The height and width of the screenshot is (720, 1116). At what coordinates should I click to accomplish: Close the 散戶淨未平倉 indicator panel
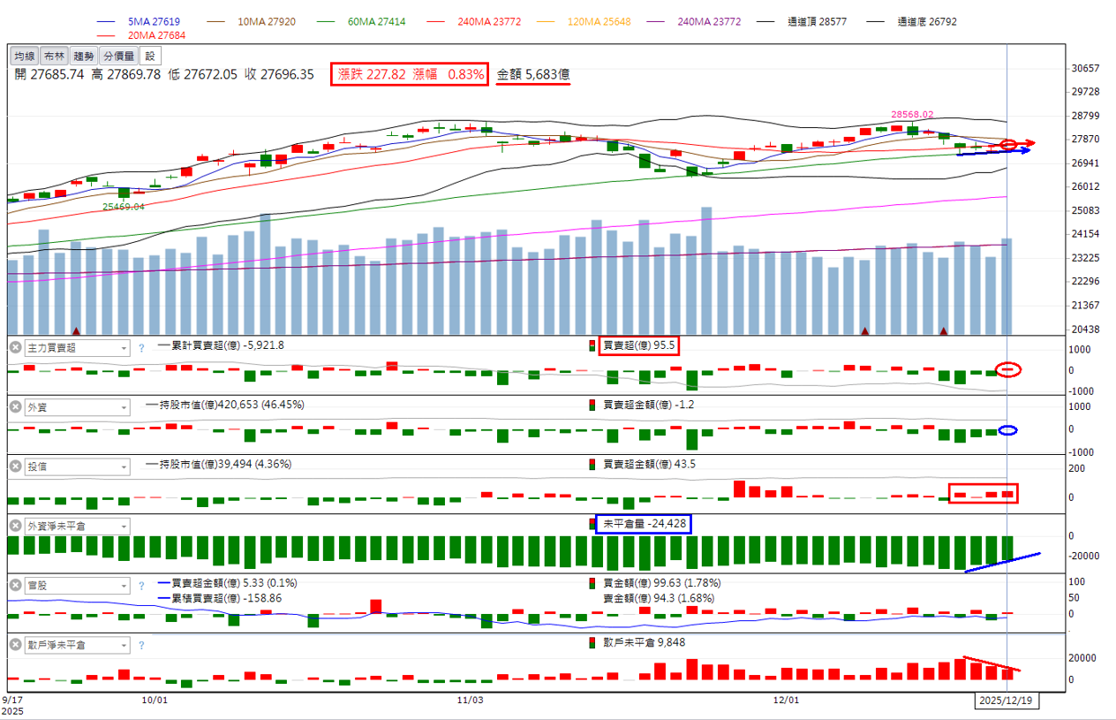tap(16, 645)
